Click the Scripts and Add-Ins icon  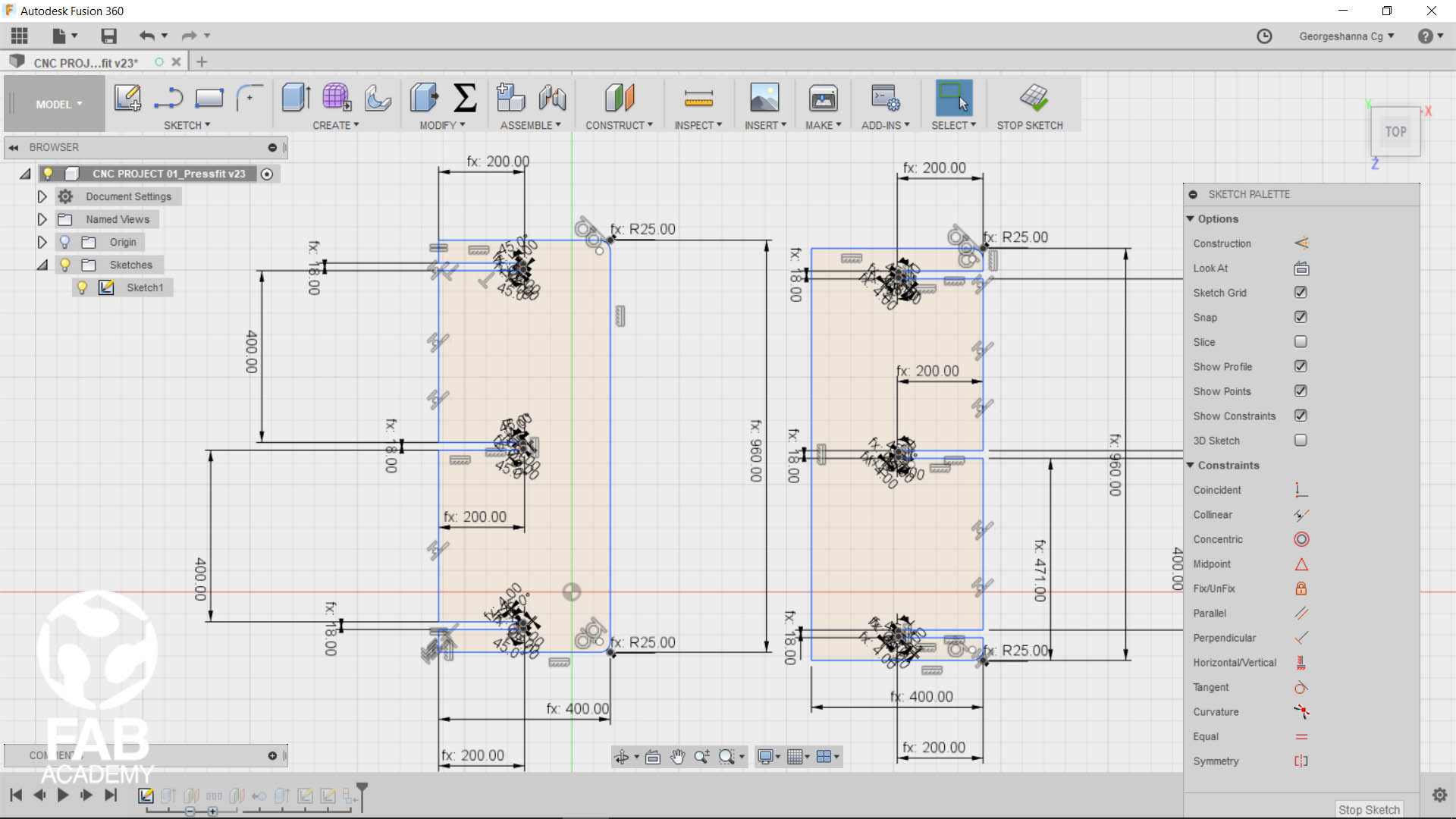pos(886,98)
